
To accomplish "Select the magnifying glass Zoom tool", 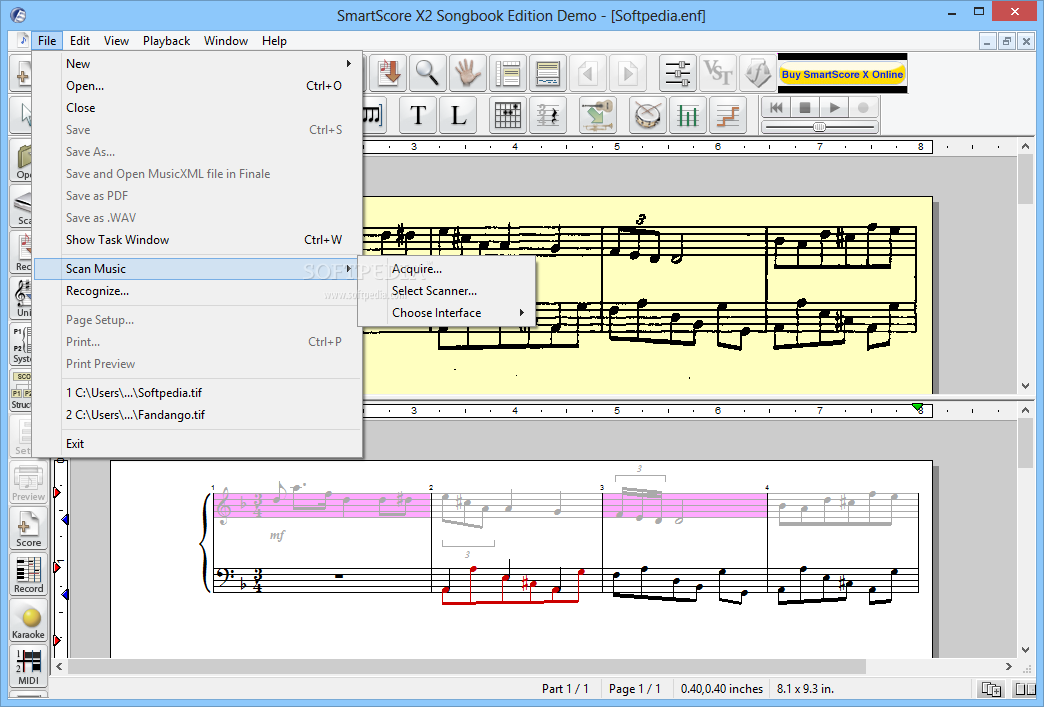I will tap(427, 73).
